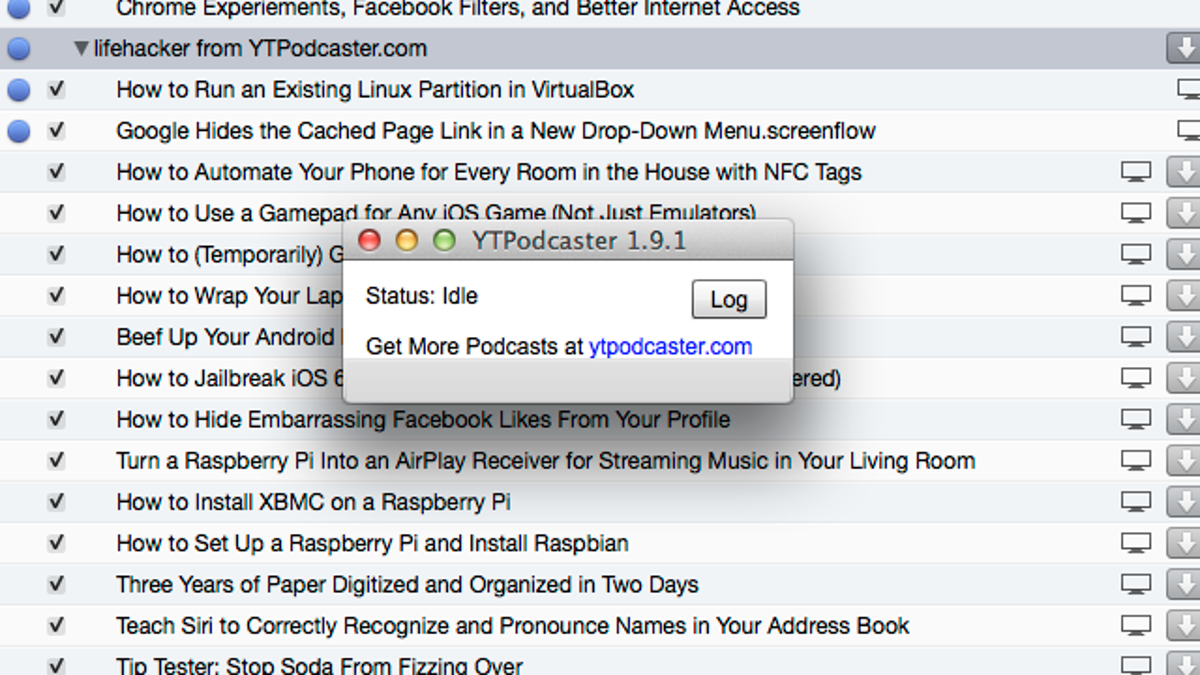Click video icon for Install XBMC on Raspberry Pi
1200x675 pixels.
(1136, 502)
